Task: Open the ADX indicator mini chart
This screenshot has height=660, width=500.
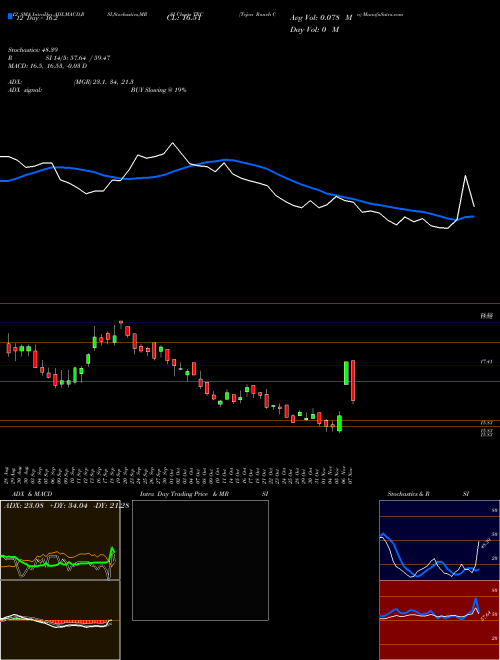Action: pos(60,540)
